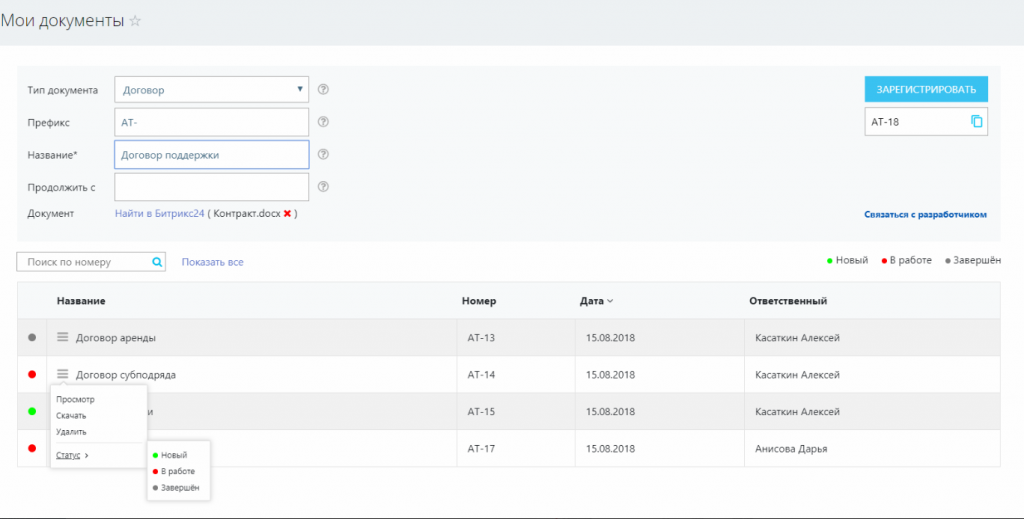The image size is (1024, 519).
Task: Click the red status dot of AT-17 row
Action: (32, 448)
